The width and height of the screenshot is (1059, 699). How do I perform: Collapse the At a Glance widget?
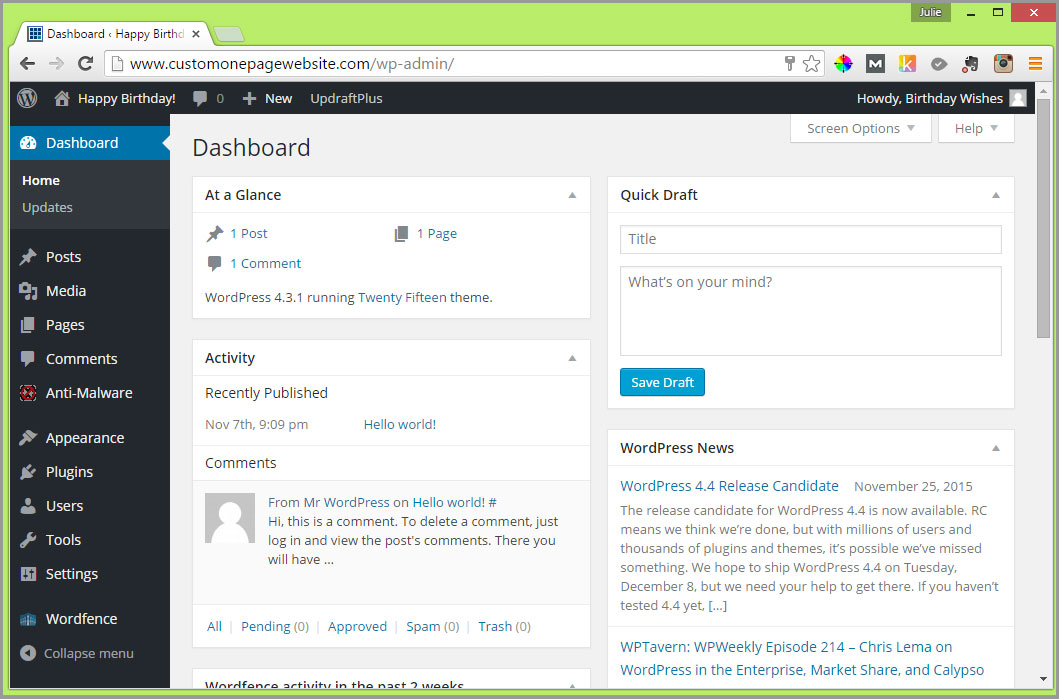tap(572, 195)
